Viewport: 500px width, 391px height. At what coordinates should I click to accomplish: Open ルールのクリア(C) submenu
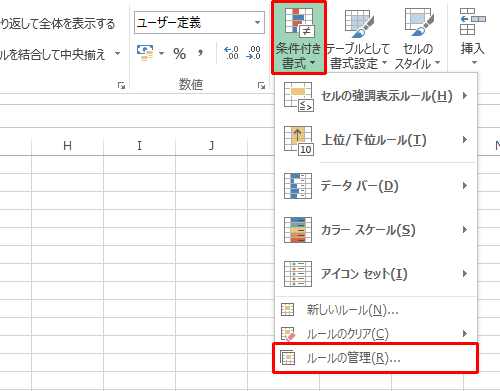[376, 334]
